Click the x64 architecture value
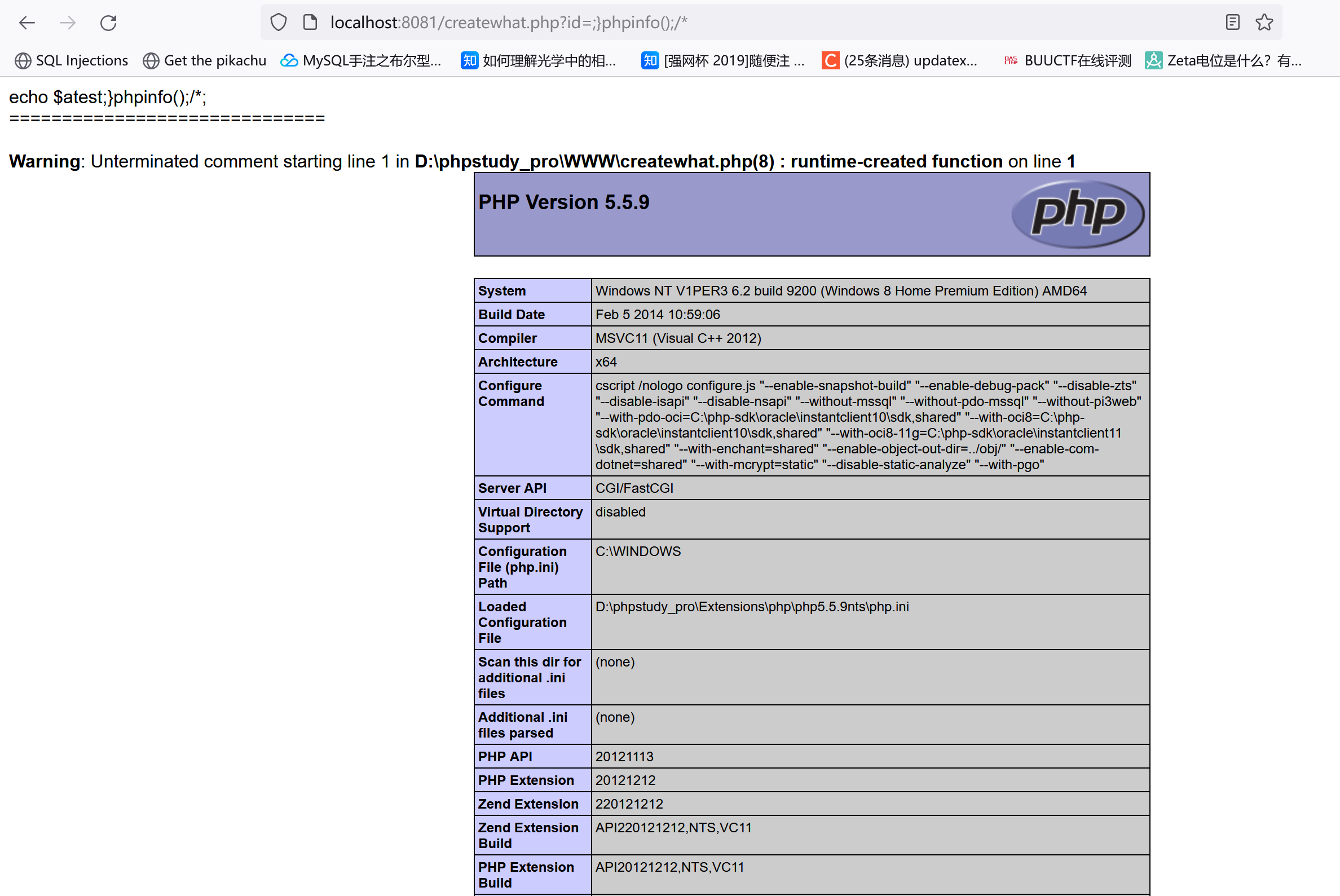Image resolution: width=1340 pixels, height=896 pixels. [606, 361]
